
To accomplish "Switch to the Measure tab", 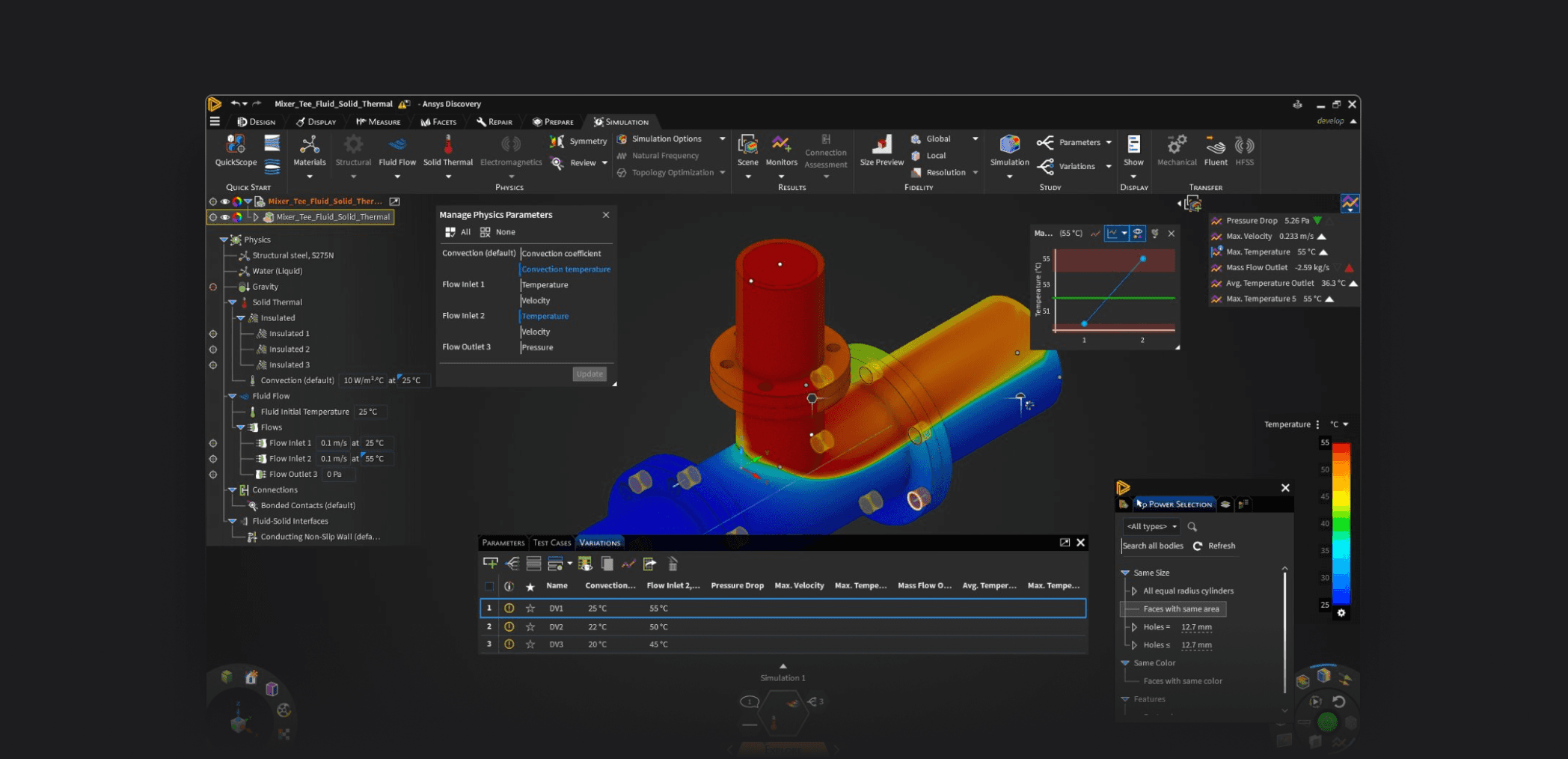I will tap(379, 122).
